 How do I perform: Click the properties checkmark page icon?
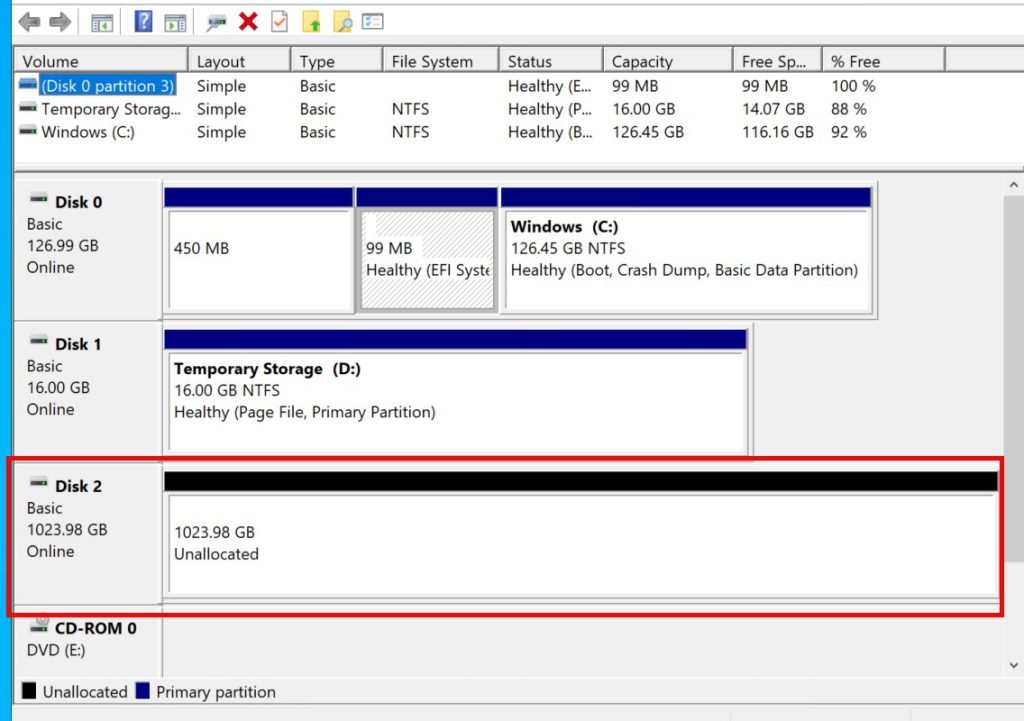280,22
